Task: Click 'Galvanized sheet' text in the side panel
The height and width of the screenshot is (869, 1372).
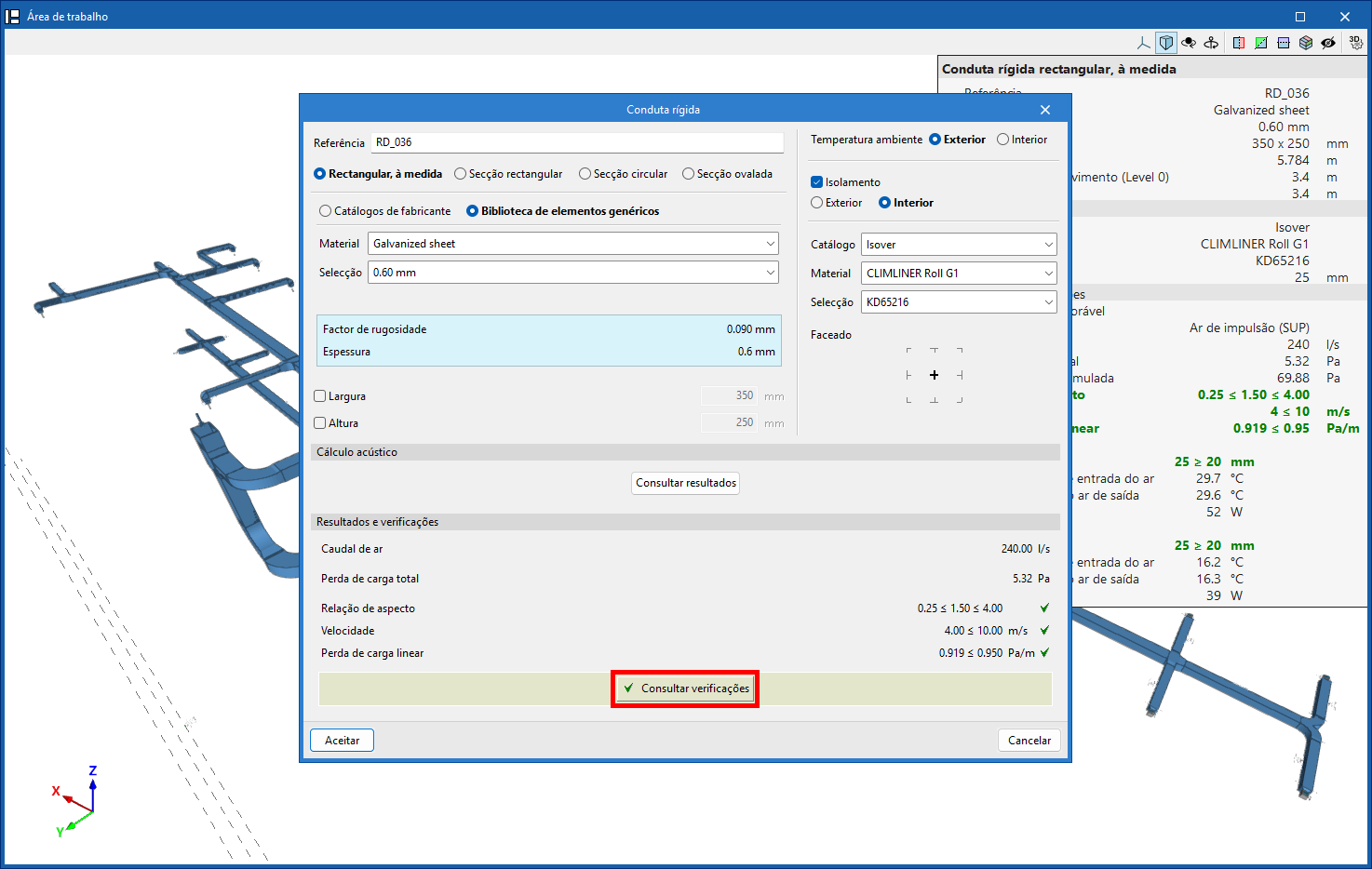Action: pyautogui.click(x=1261, y=110)
